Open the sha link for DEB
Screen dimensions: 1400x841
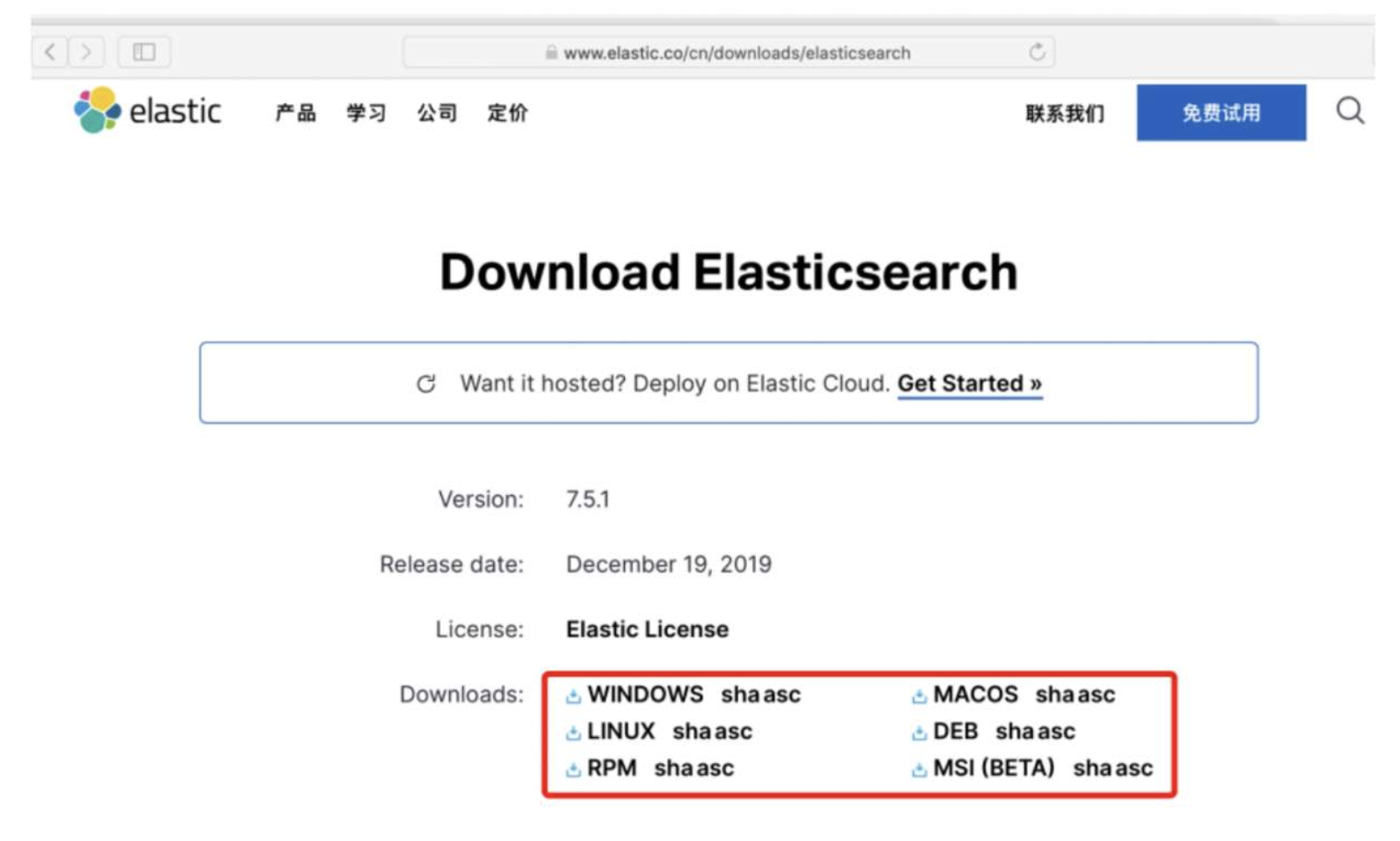coord(1015,732)
